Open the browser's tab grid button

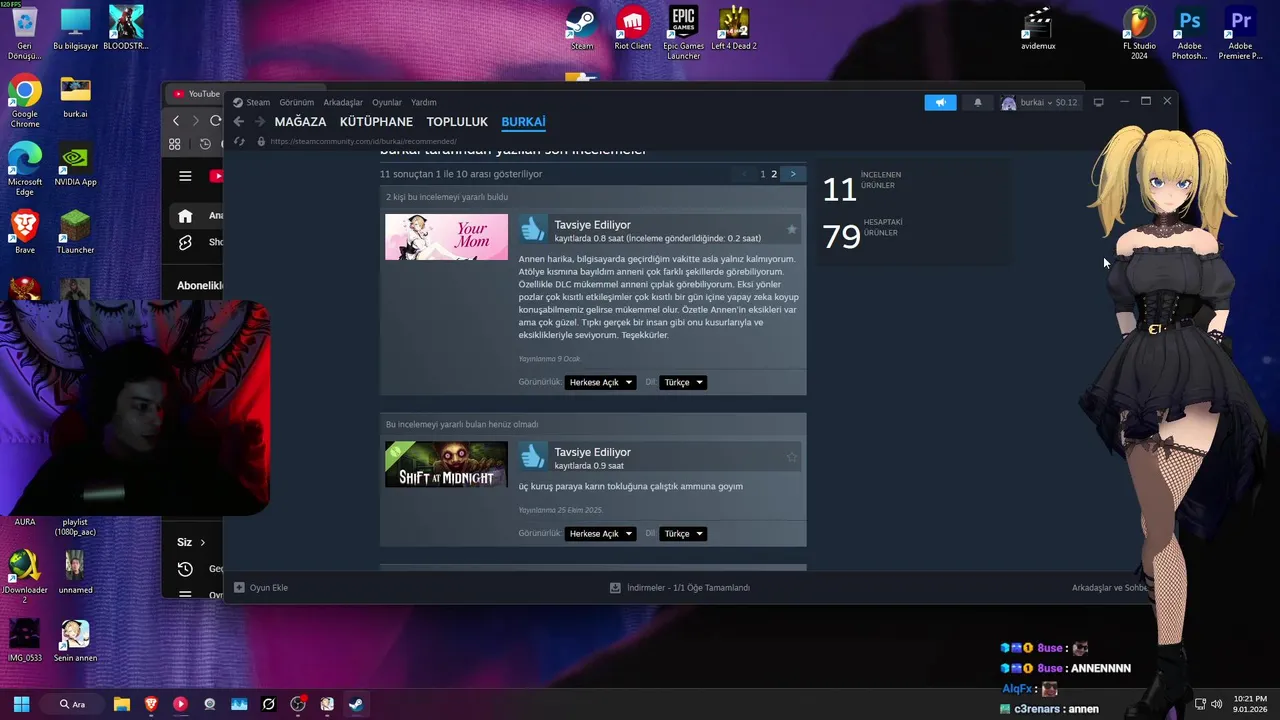pyautogui.click(x=175, y=144)
